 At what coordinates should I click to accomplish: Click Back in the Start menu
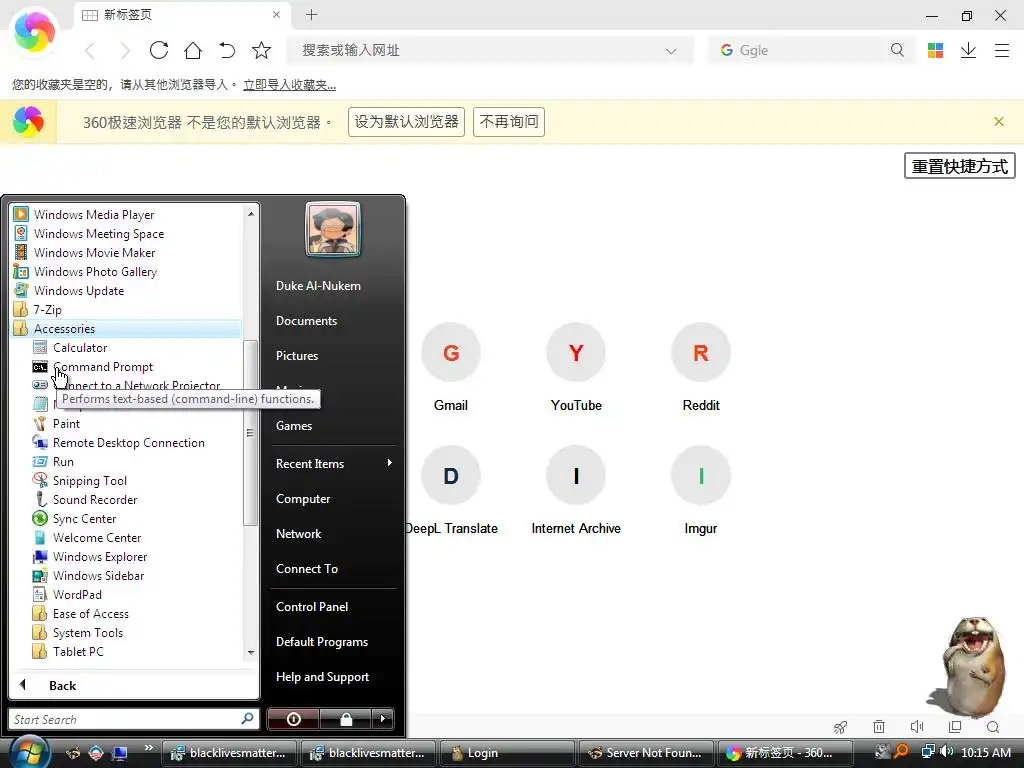point(133,685)
